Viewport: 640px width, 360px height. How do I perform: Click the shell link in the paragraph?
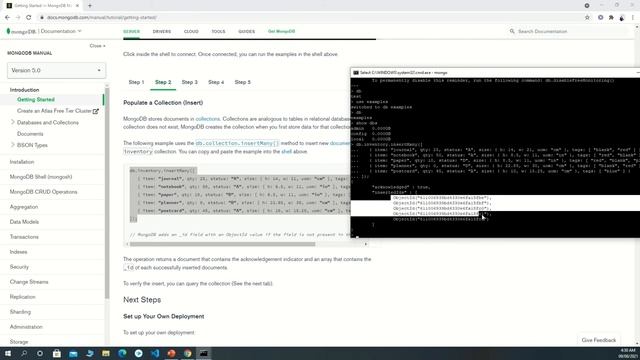pos(286,151)
